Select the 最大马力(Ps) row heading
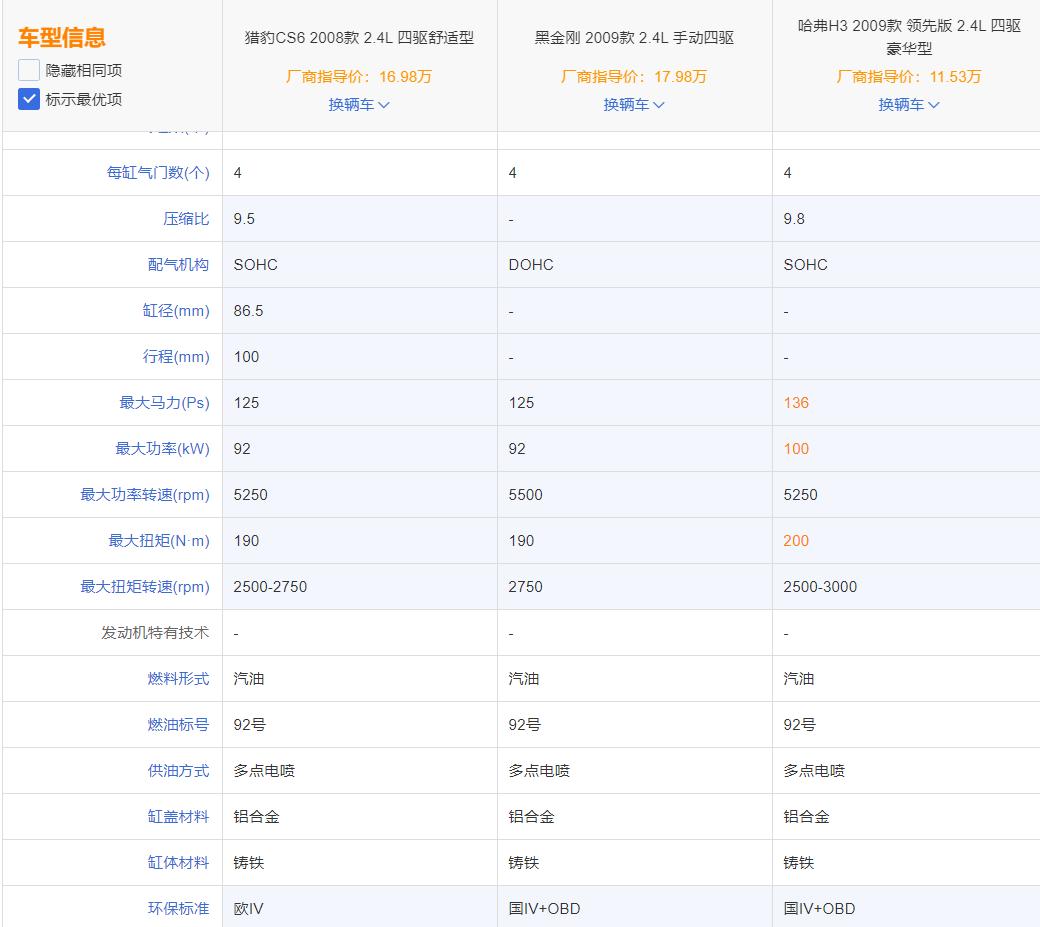Image resolution: width=1040 pixels, height=927 pixels. pos(168,402)
